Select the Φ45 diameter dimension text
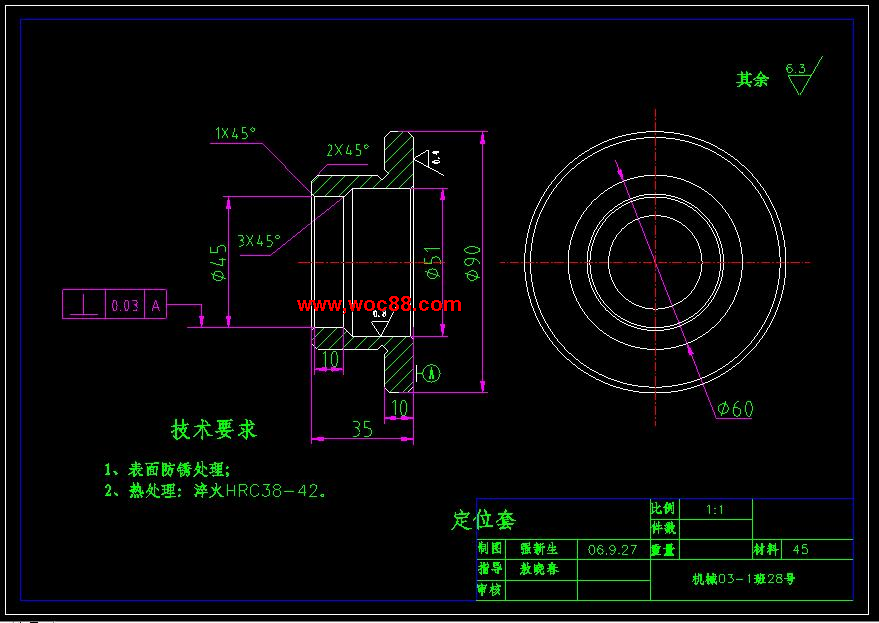This screenshot has height=623, width=879. pos(219,262)
